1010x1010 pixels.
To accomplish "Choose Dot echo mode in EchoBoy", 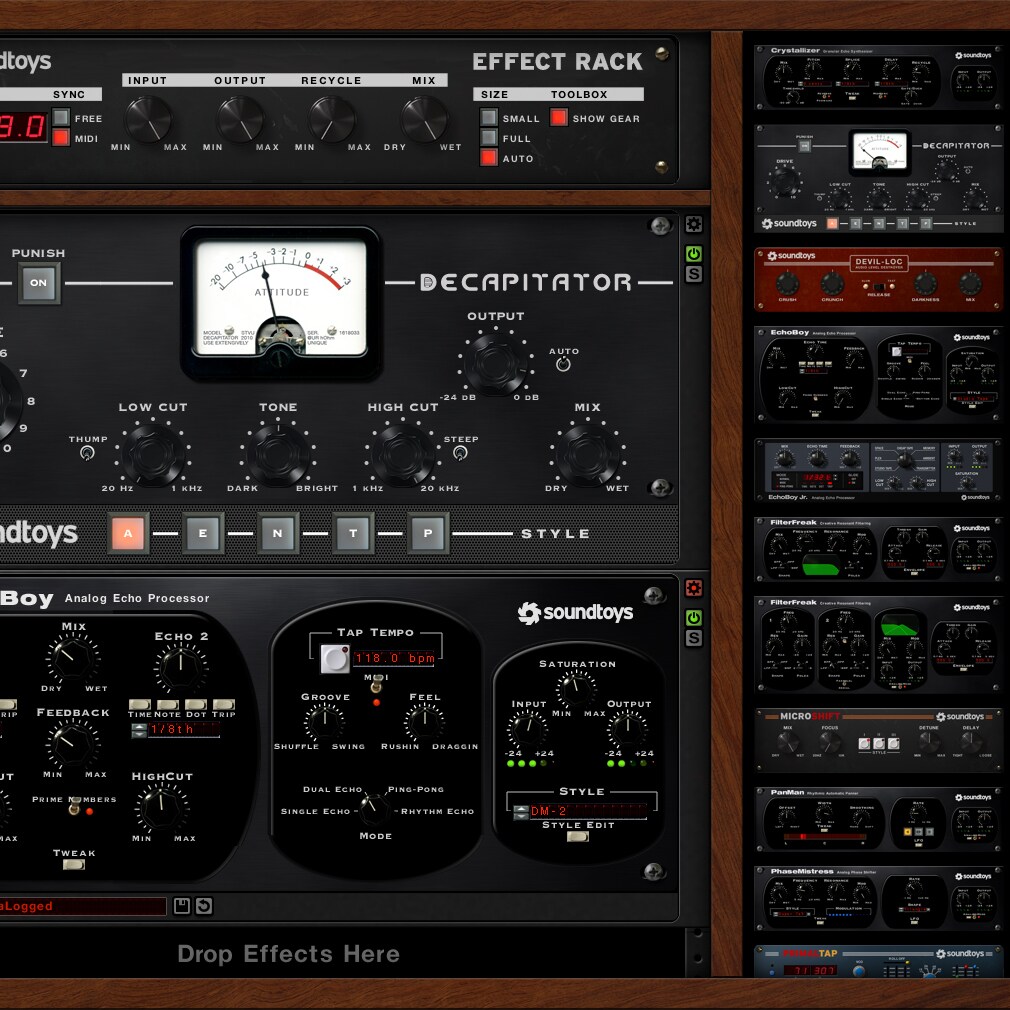I will coord(196,704).
